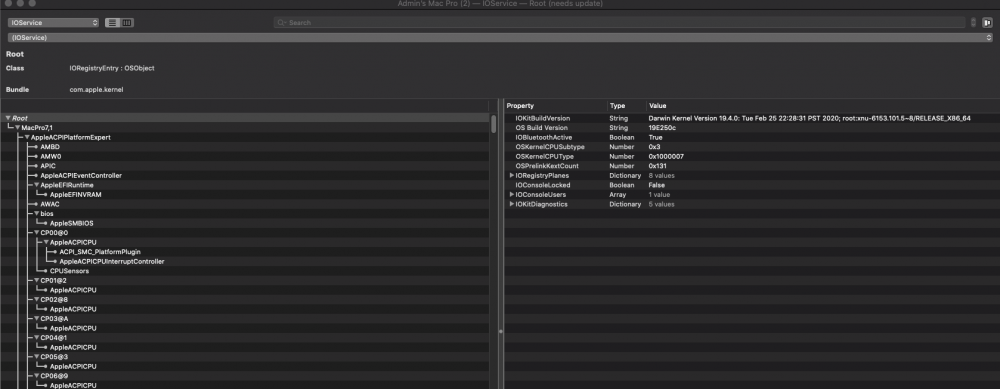Select the AppleEFINVRAM entry

tap(75, 194)
